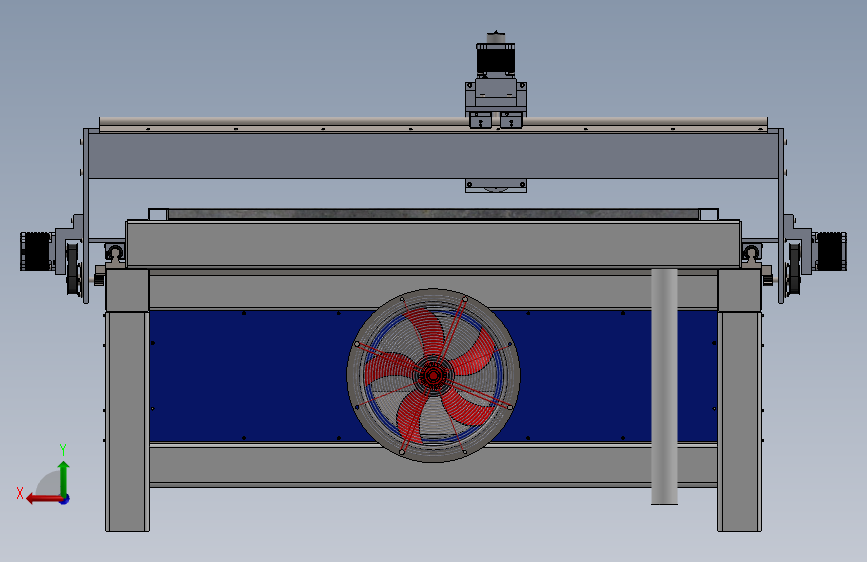Image resolution: width=867 pixels, height=562 pixels.
Task: Select the left black drive pulley wheel
Action: [72, 269]
